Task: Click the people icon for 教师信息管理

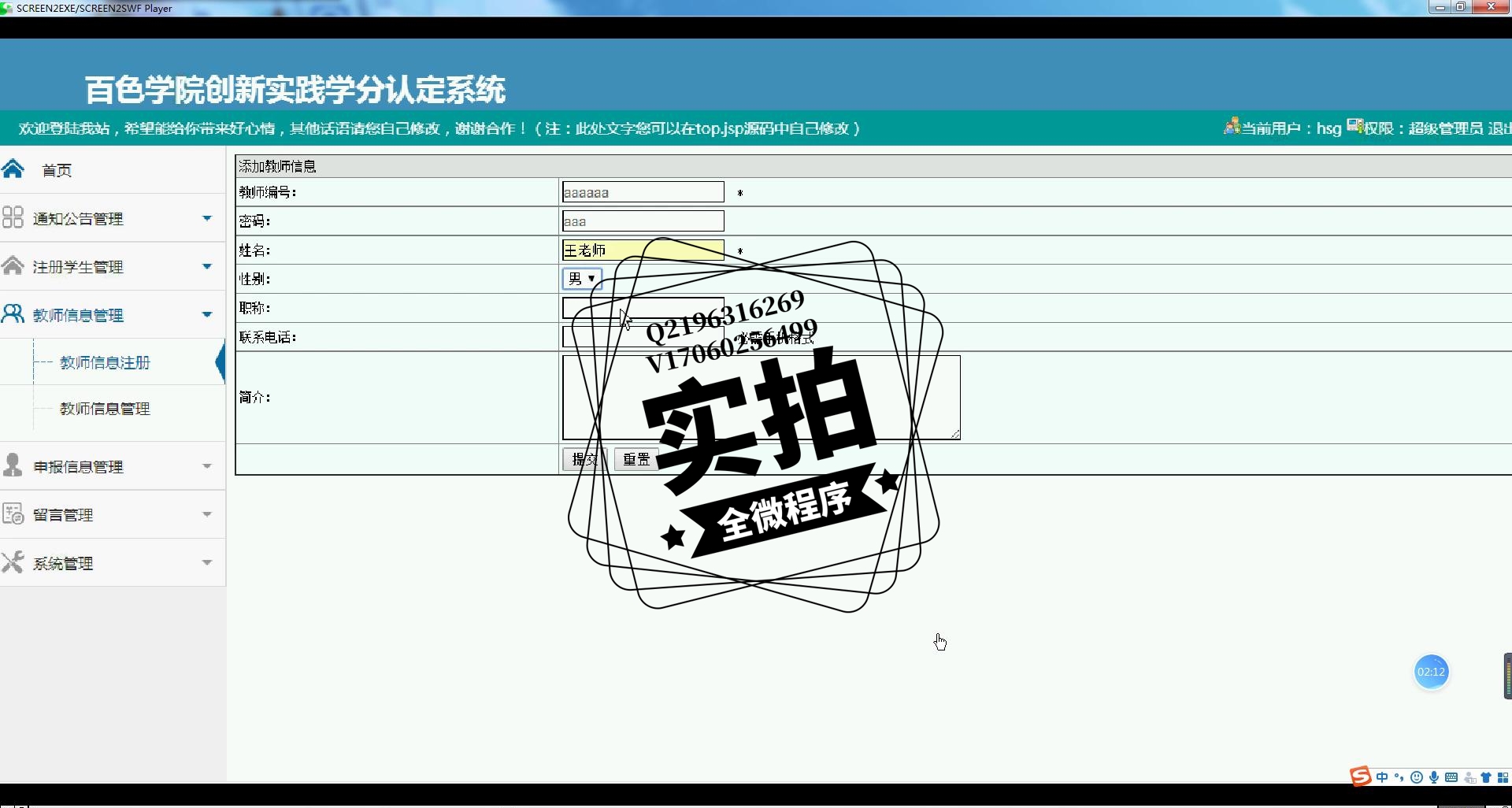Action: coord(13,314)
